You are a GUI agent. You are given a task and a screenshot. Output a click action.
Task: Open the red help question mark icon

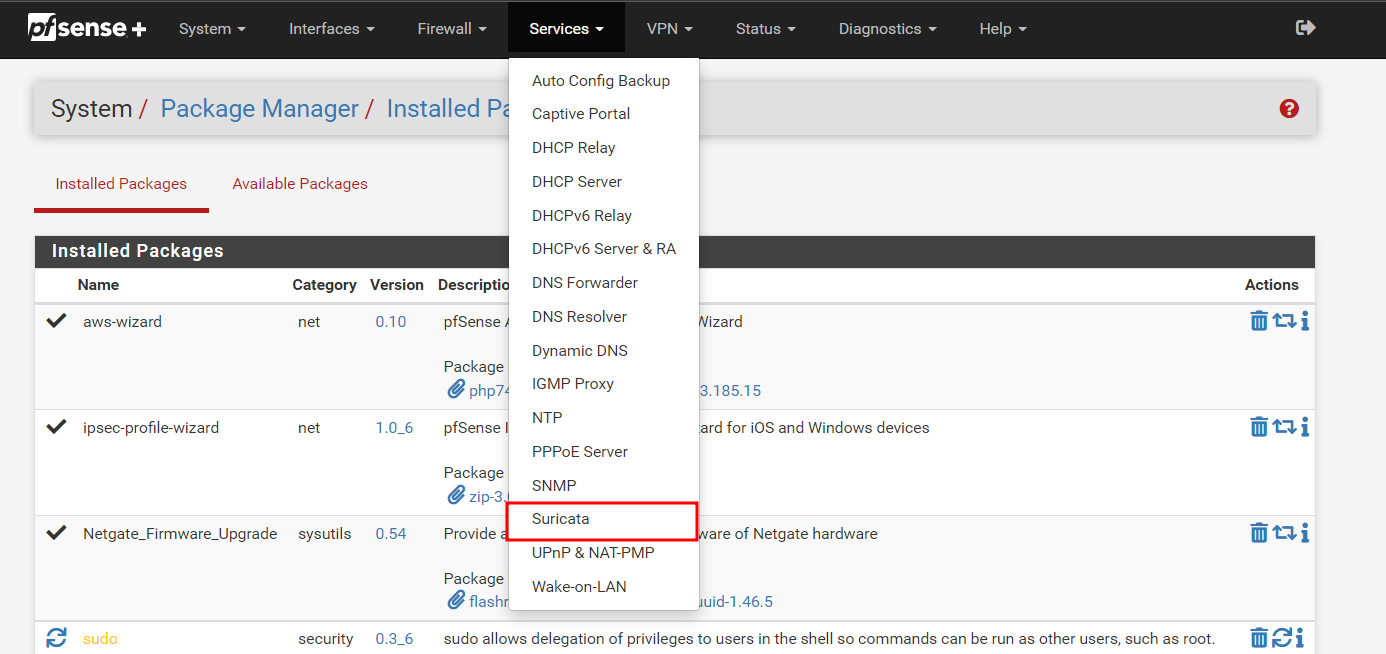pos(1289,108)
